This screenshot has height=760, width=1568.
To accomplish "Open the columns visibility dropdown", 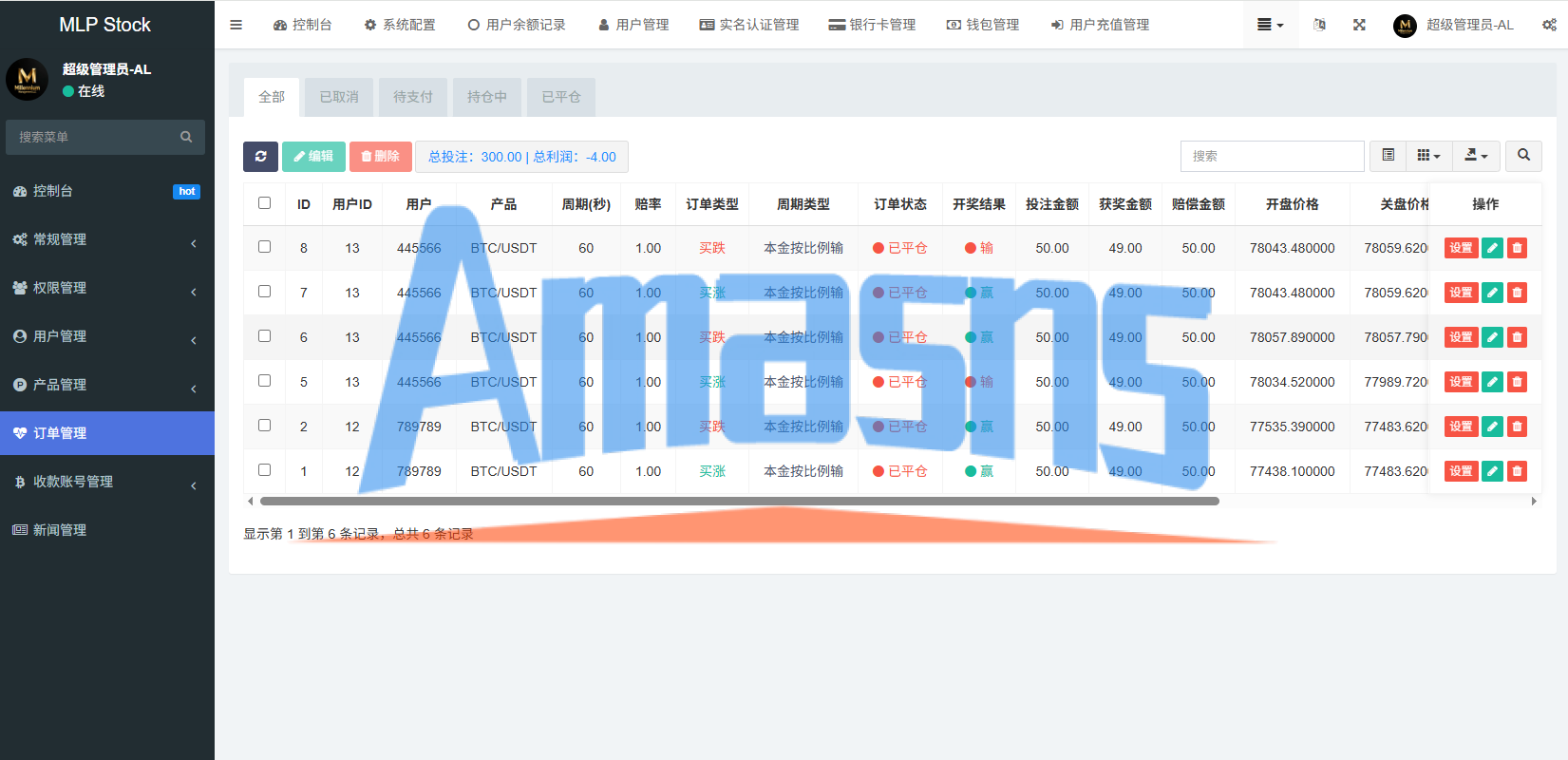I will tap(1428, 156).
